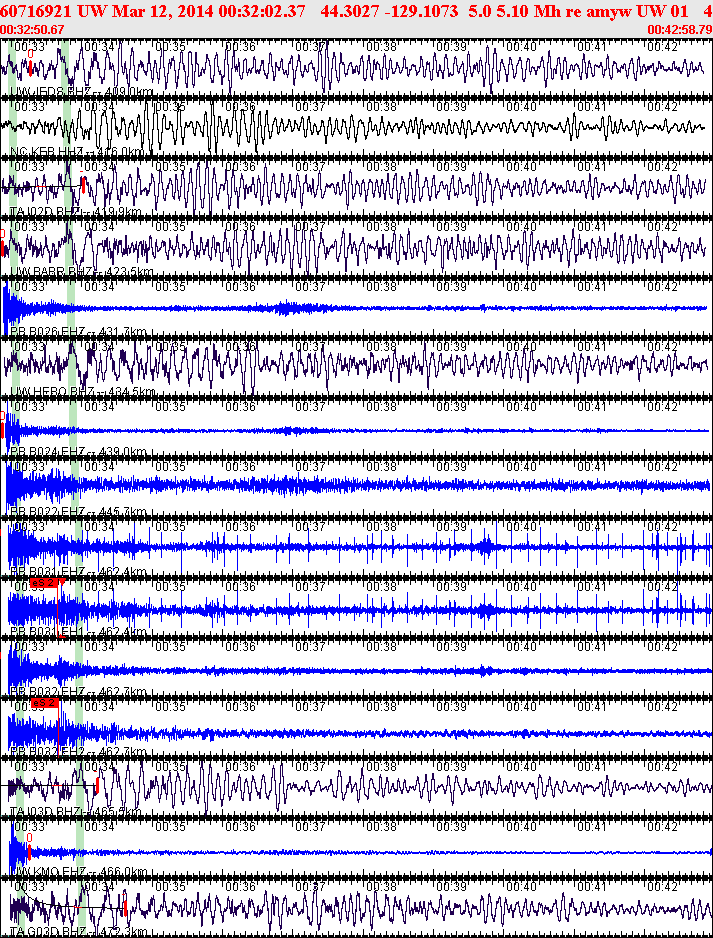
Task: Click the eS 2 pick flag on PB.B032 EH2
Action: [44, 702]
